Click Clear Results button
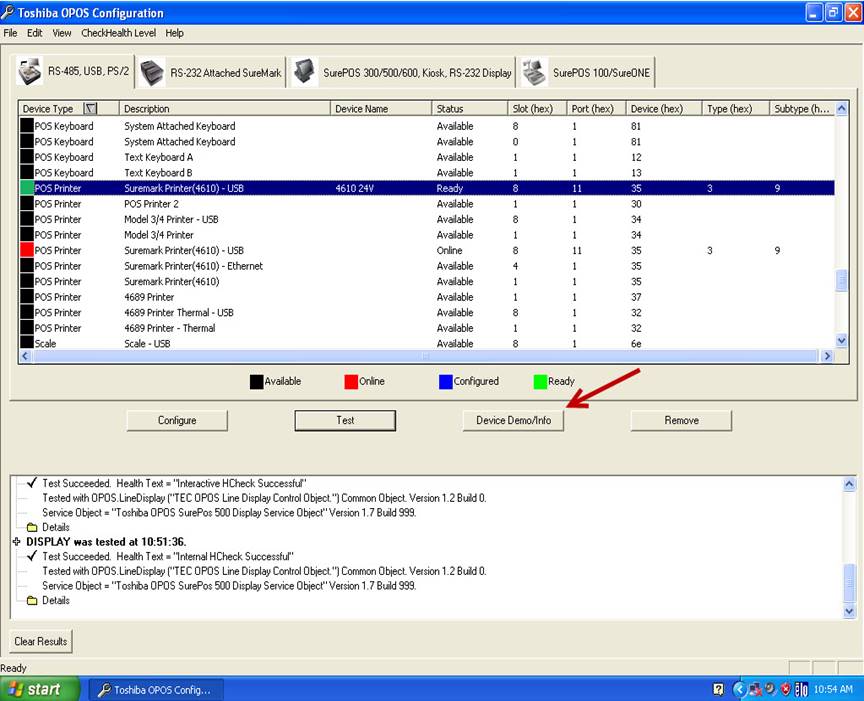This screenshot has width=864, height=701. click(40, 641)
